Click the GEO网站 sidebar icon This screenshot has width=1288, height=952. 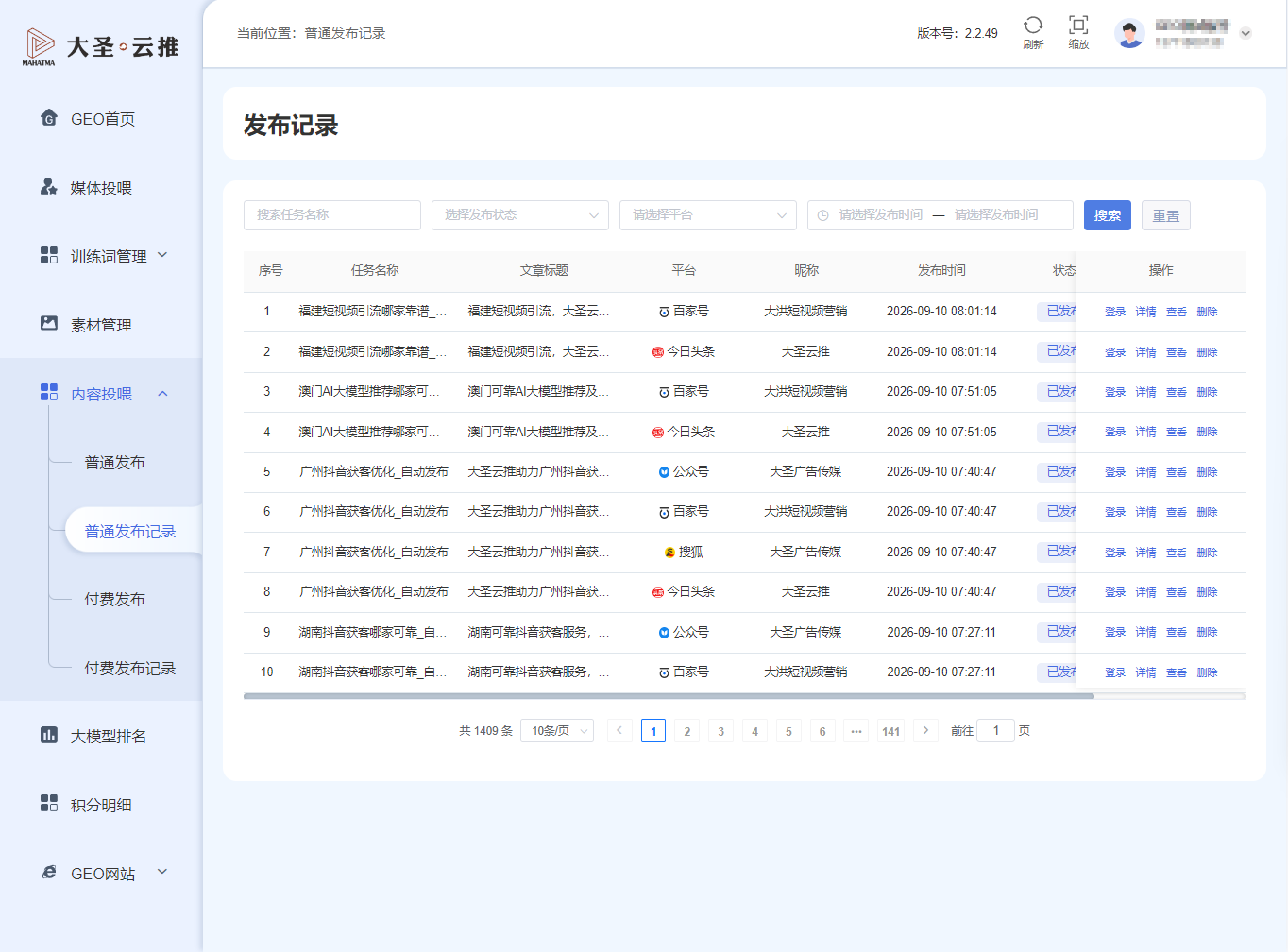click(49, 872)
